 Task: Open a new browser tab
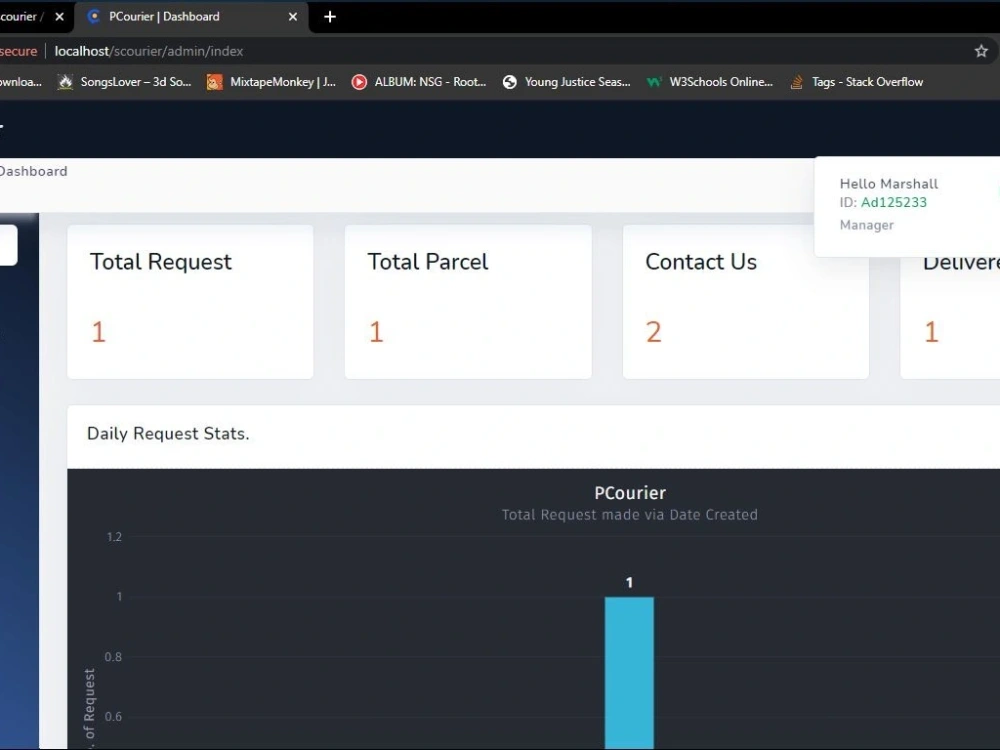(x=330, y=17)
